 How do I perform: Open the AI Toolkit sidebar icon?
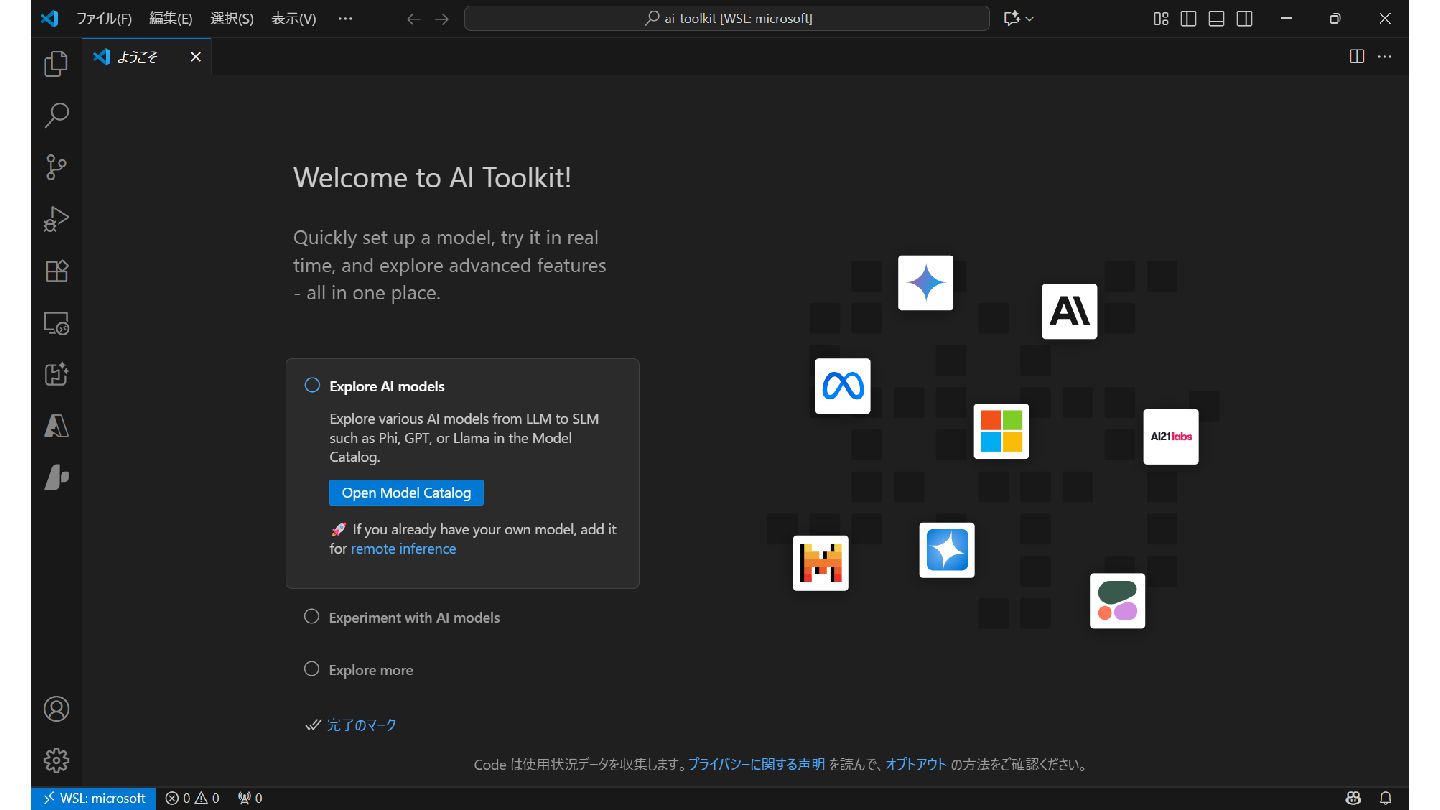(56, 374)
